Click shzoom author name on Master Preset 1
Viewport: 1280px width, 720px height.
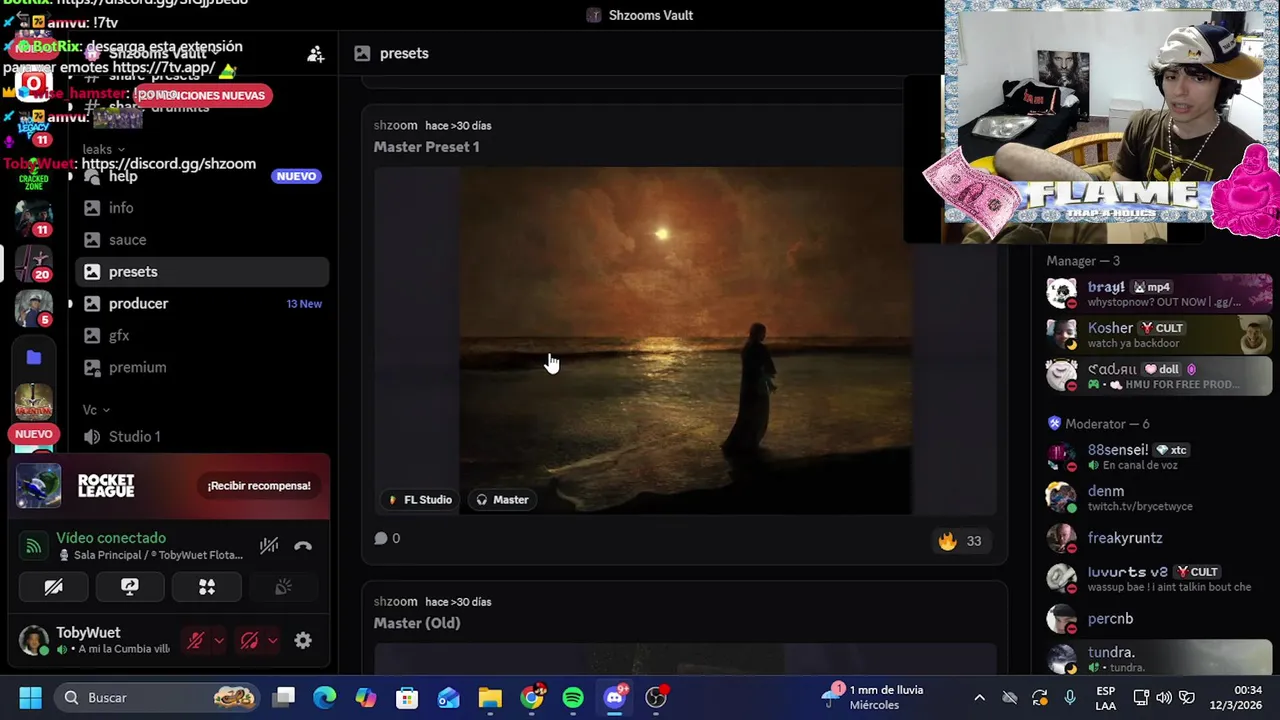click(x=395, y=125)
